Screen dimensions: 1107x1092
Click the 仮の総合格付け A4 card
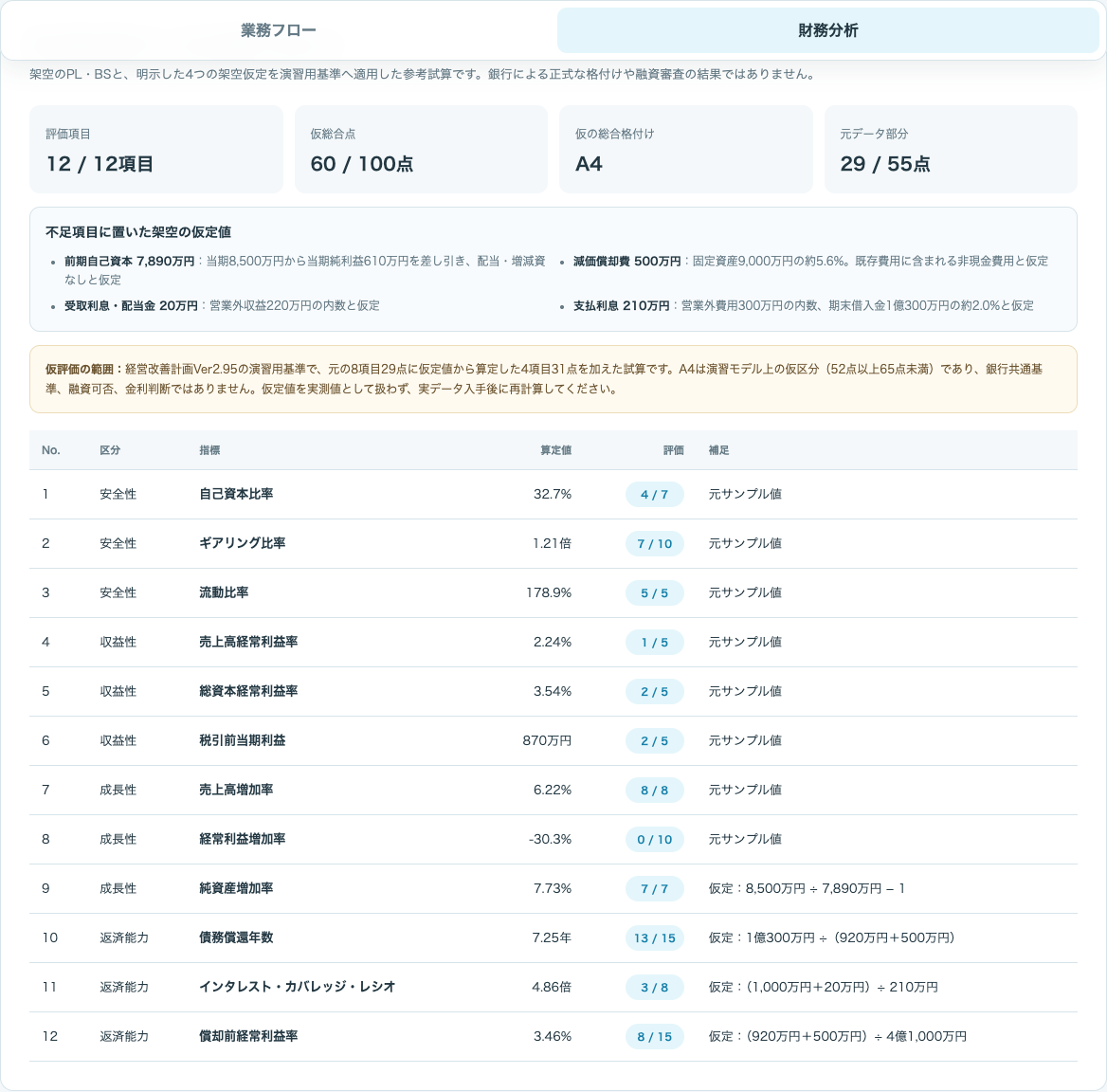coord(685,150)
